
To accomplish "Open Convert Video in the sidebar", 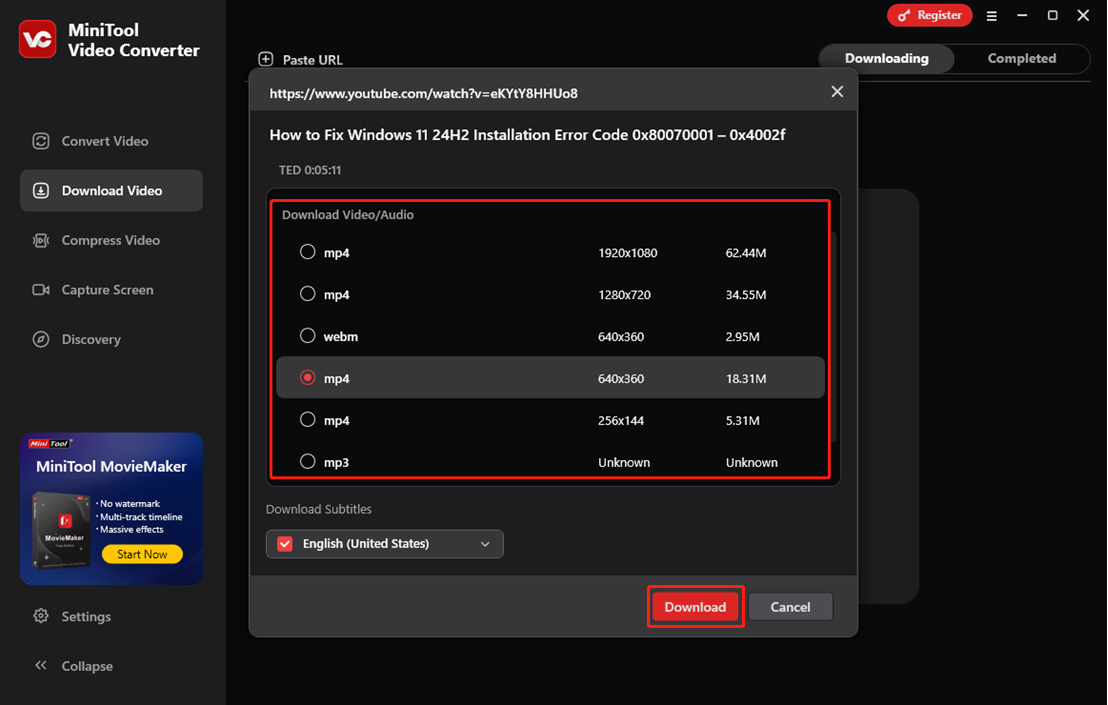I will pyautogui.click(x=111, y=141).
